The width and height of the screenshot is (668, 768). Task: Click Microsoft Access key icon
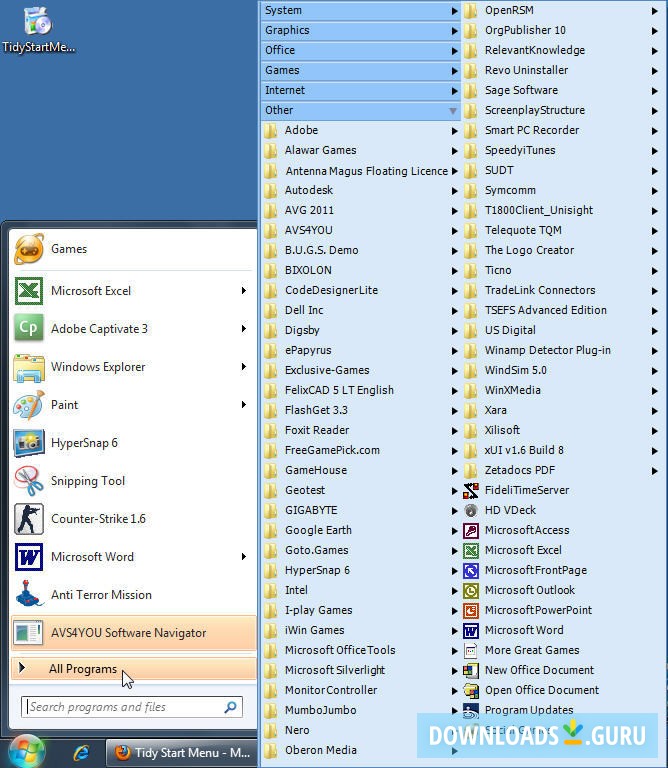[471, 530]
